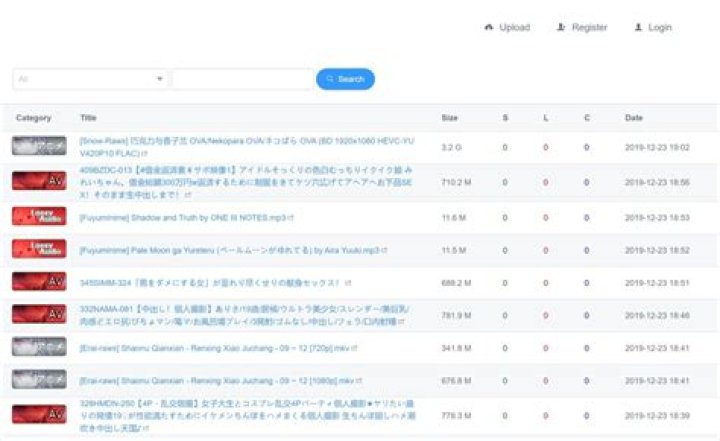Select the 11.5 M size cell
Viewport: 720px width, 441px height.
(454, 250)
